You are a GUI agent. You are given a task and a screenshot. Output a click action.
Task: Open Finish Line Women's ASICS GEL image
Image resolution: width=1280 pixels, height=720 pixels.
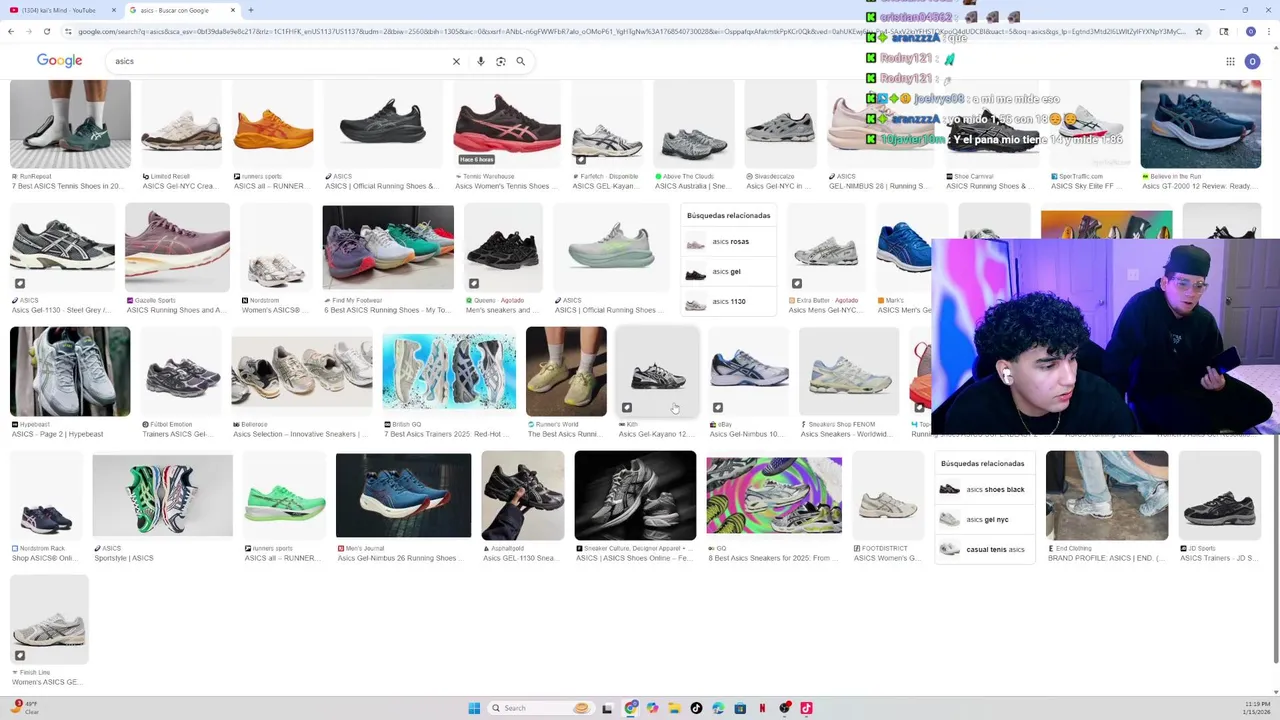pyautogui.click(x=49, y=620)
